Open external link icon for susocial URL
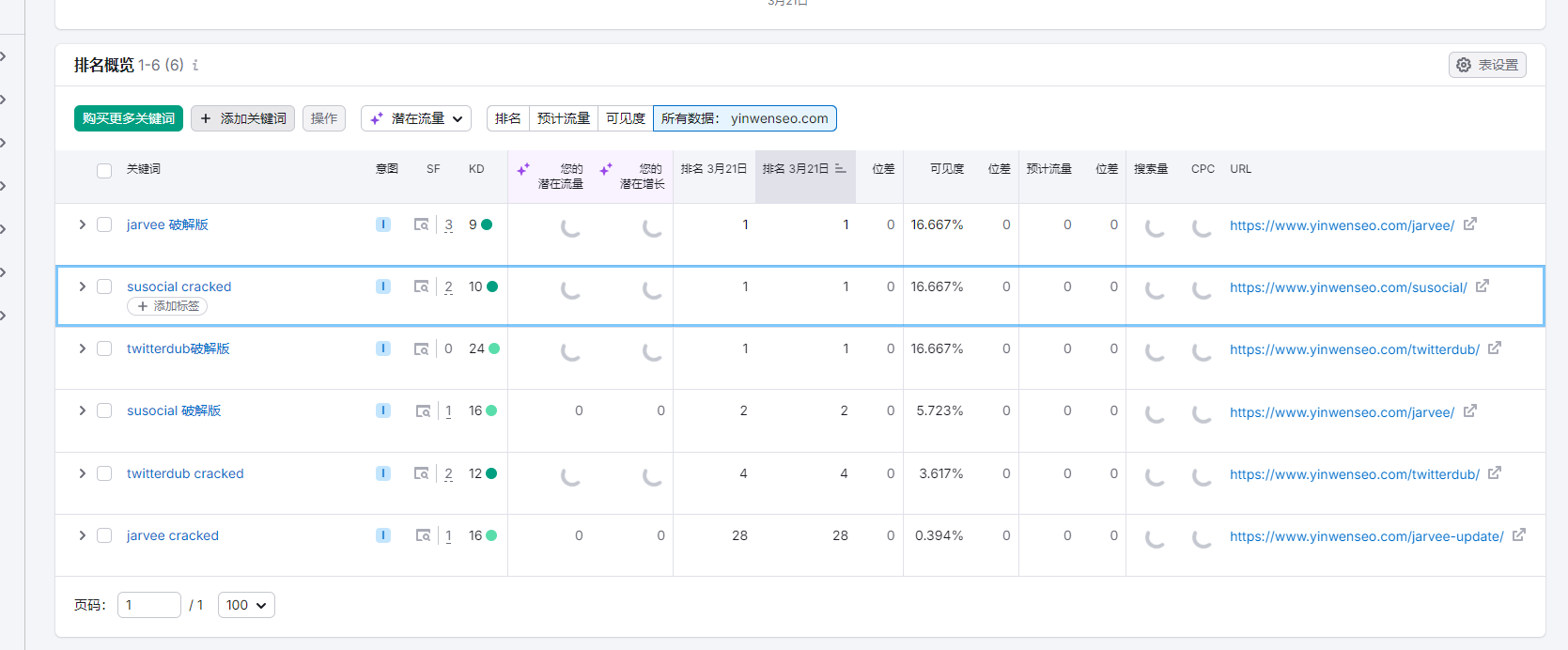1568x650 pixels. coord(1483,286)
